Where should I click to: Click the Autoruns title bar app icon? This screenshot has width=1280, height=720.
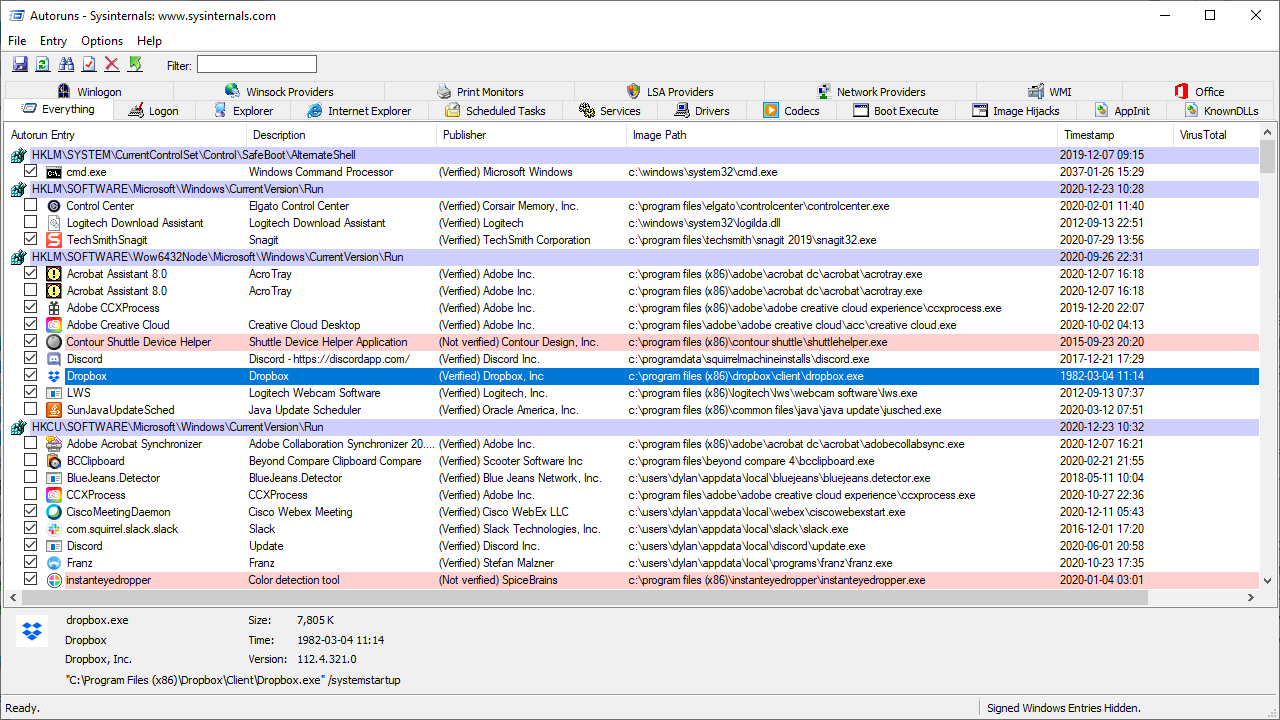[17, 16]
